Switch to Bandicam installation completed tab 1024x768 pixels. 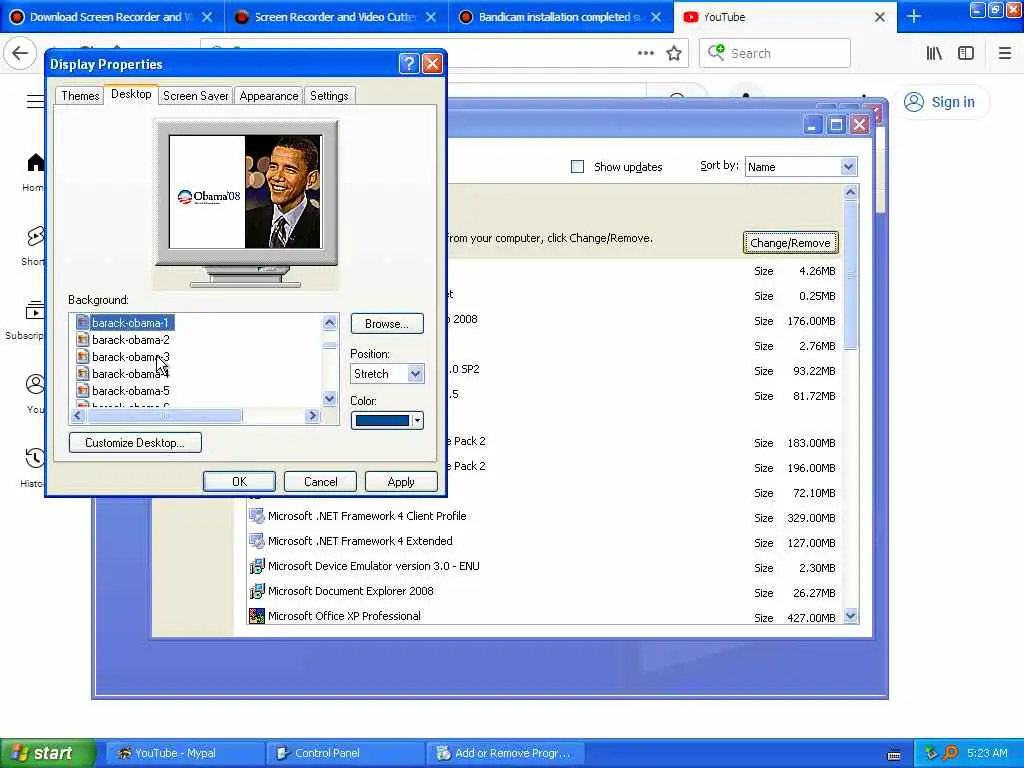(560, 17)
